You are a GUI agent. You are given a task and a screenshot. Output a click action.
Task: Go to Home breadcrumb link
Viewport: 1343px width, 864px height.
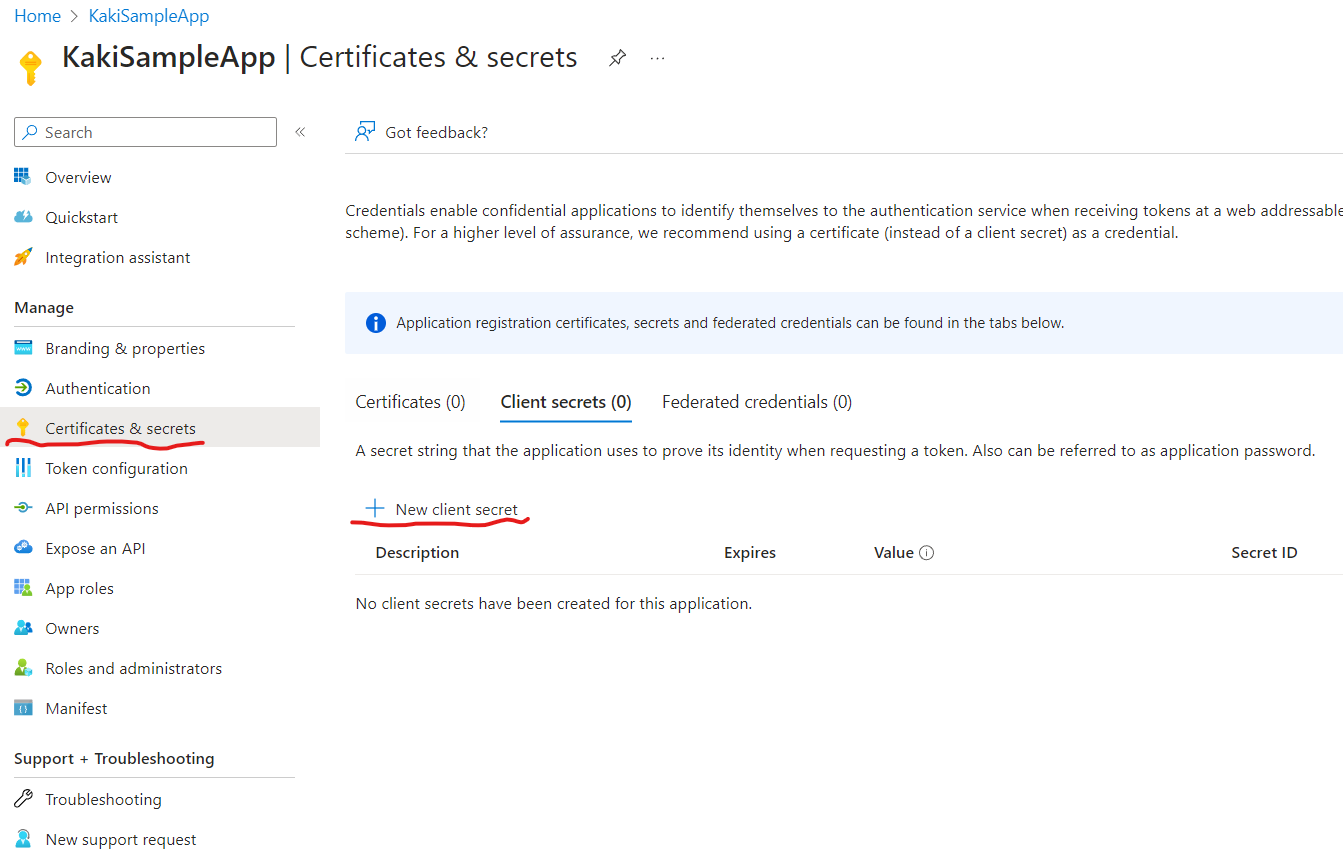(37, 16)
